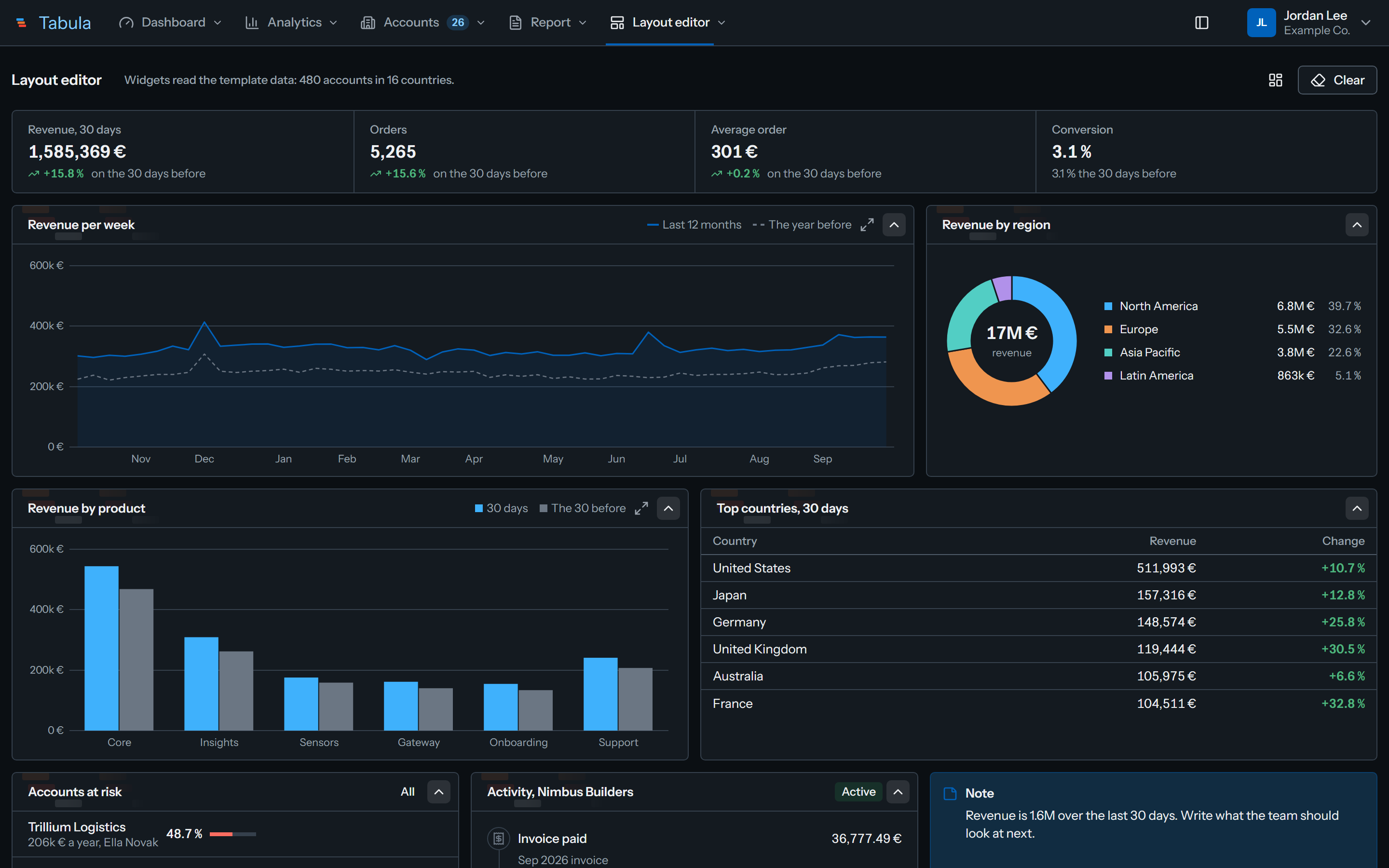This screenshot has width=1389, height=868.
Task: Toggle the Last 12 months series
Action: click(x=694, y=224)
